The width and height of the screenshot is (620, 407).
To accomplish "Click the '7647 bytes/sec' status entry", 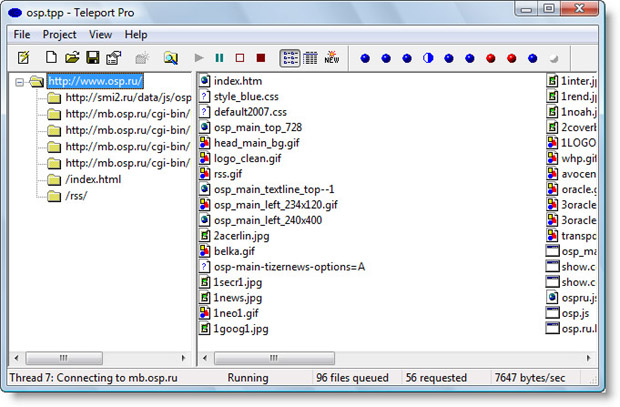I will [x=529, y=378].
